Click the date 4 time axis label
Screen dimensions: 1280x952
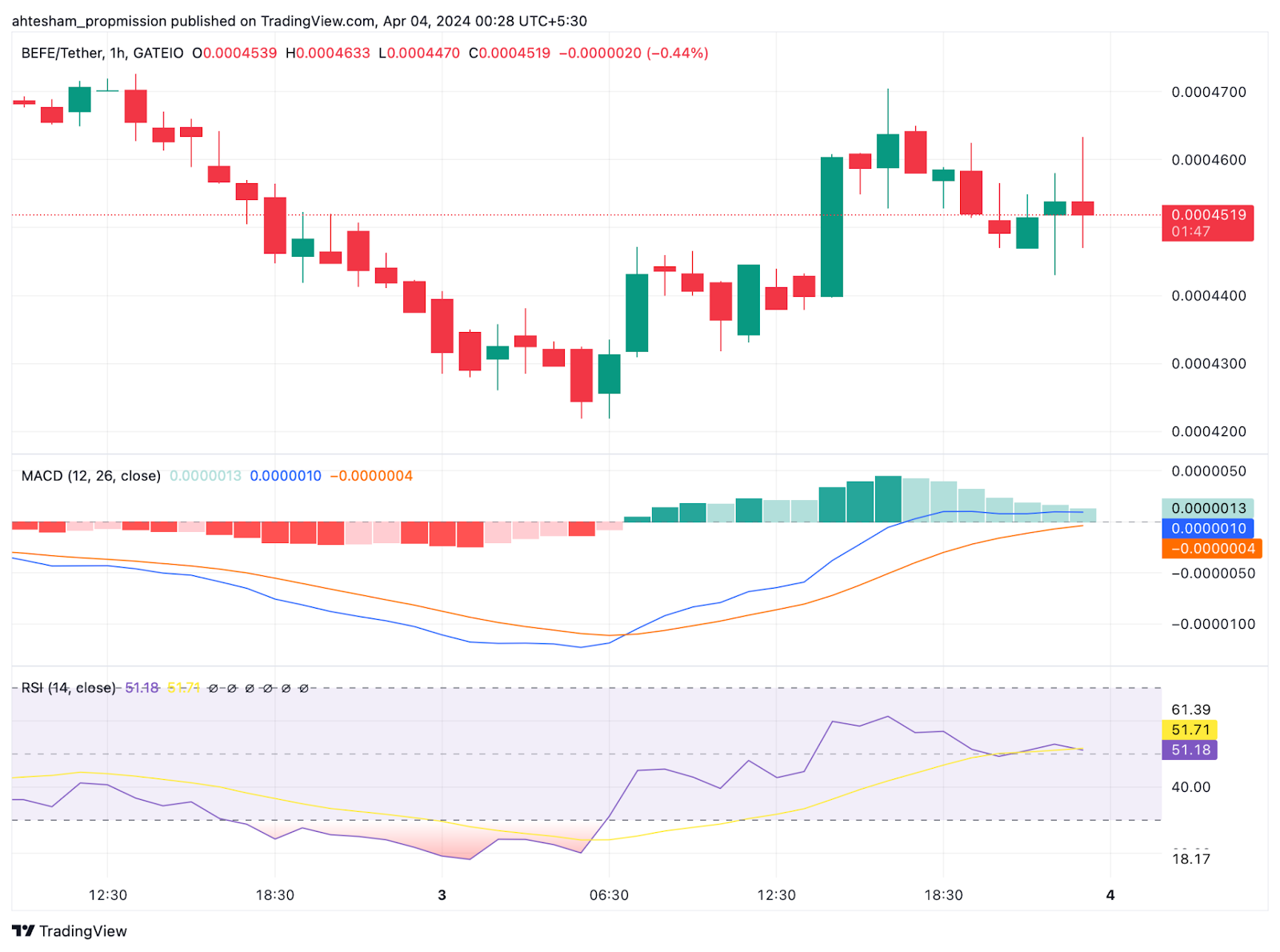point(1110,895)
